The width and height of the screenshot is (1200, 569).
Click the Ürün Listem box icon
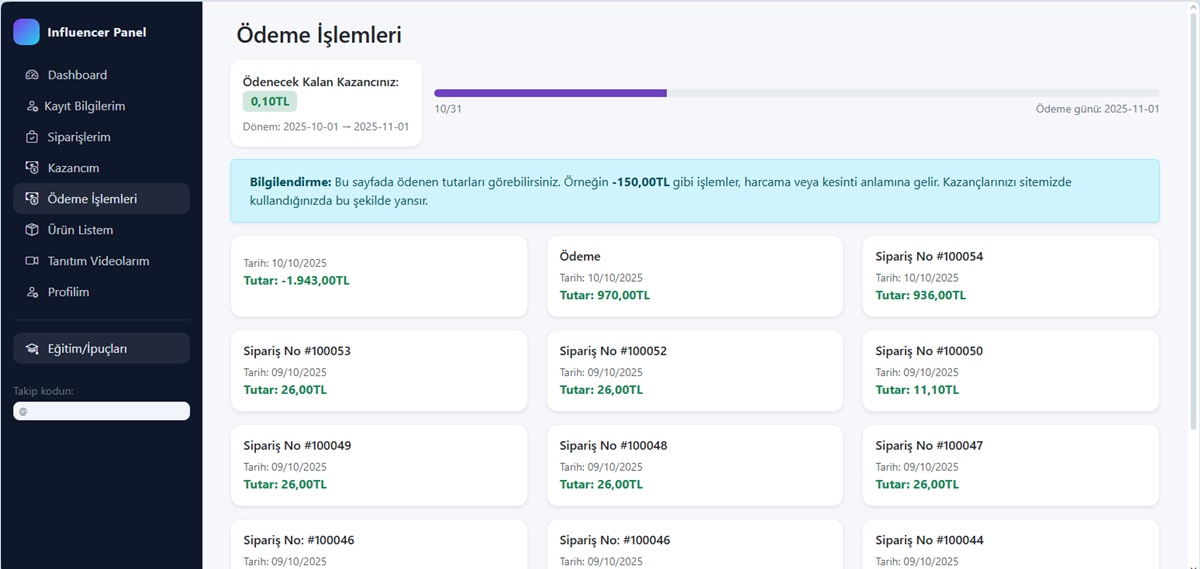point(32,230)
